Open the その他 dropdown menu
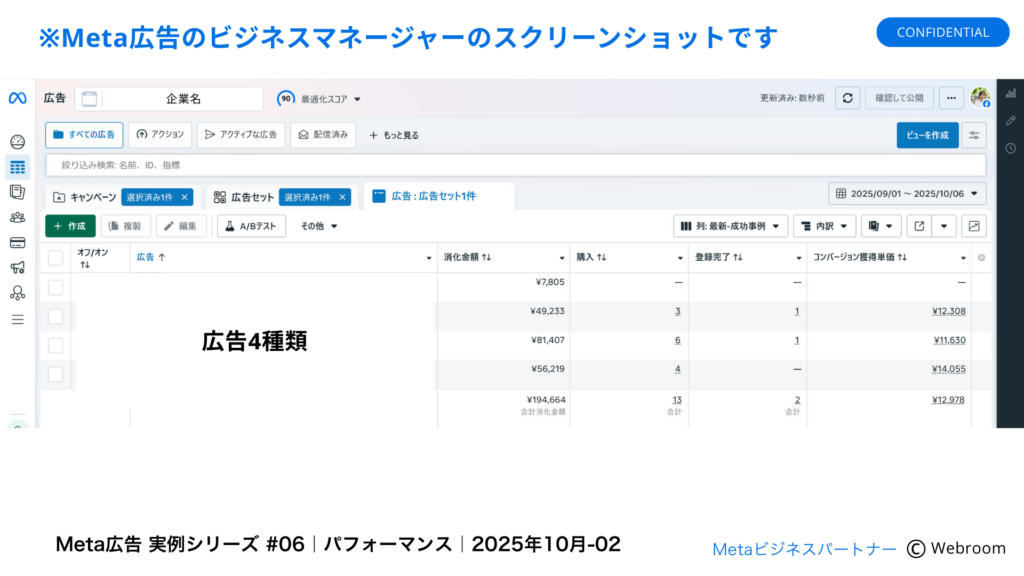Screen dimensions: 1024x576 coord(318,226)
